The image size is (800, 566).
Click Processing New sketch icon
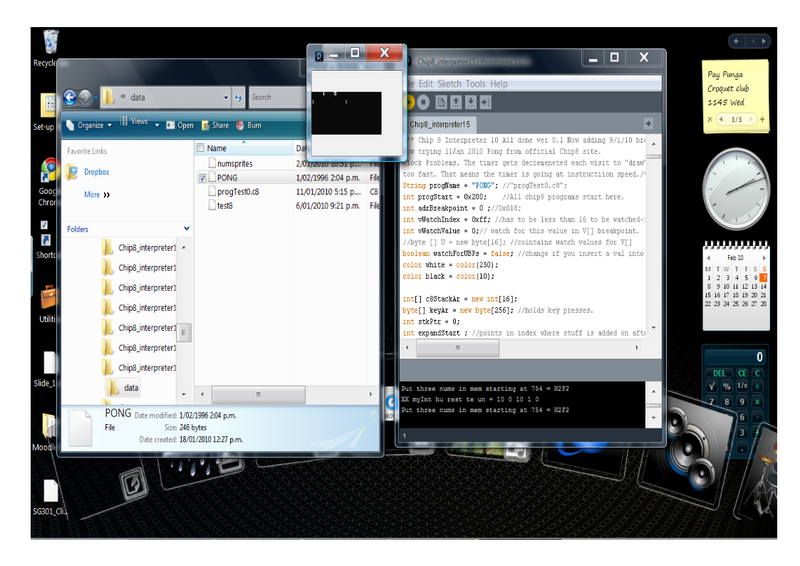pos(441,103)
